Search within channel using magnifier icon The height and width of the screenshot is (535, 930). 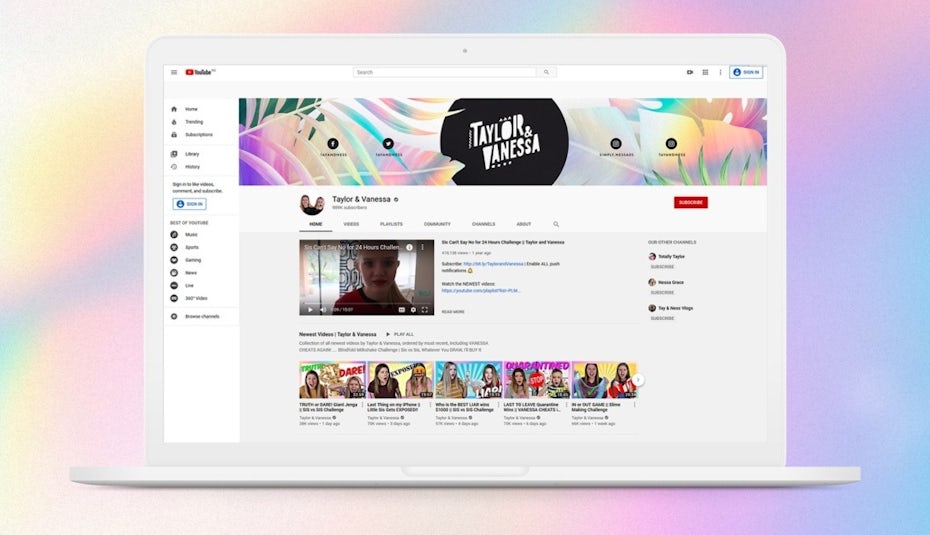[x=556, y=224]
